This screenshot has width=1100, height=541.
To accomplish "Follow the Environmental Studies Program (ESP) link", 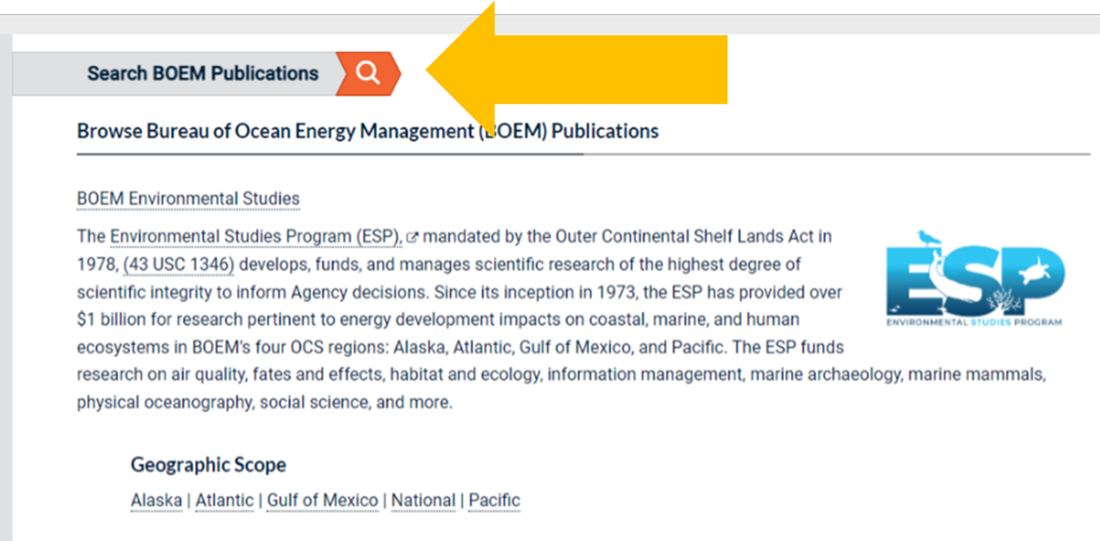I will tap(255, 237).
